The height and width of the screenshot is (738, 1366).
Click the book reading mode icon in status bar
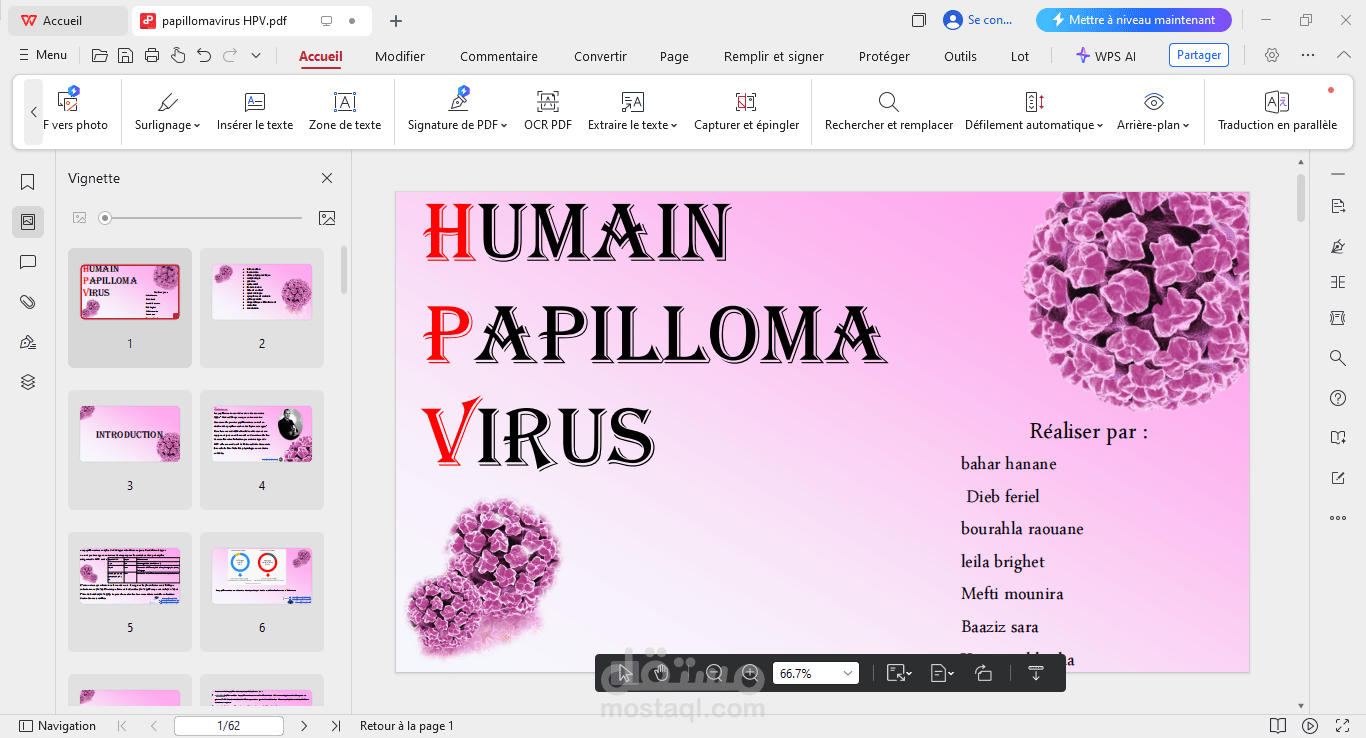pos(1278,726)
